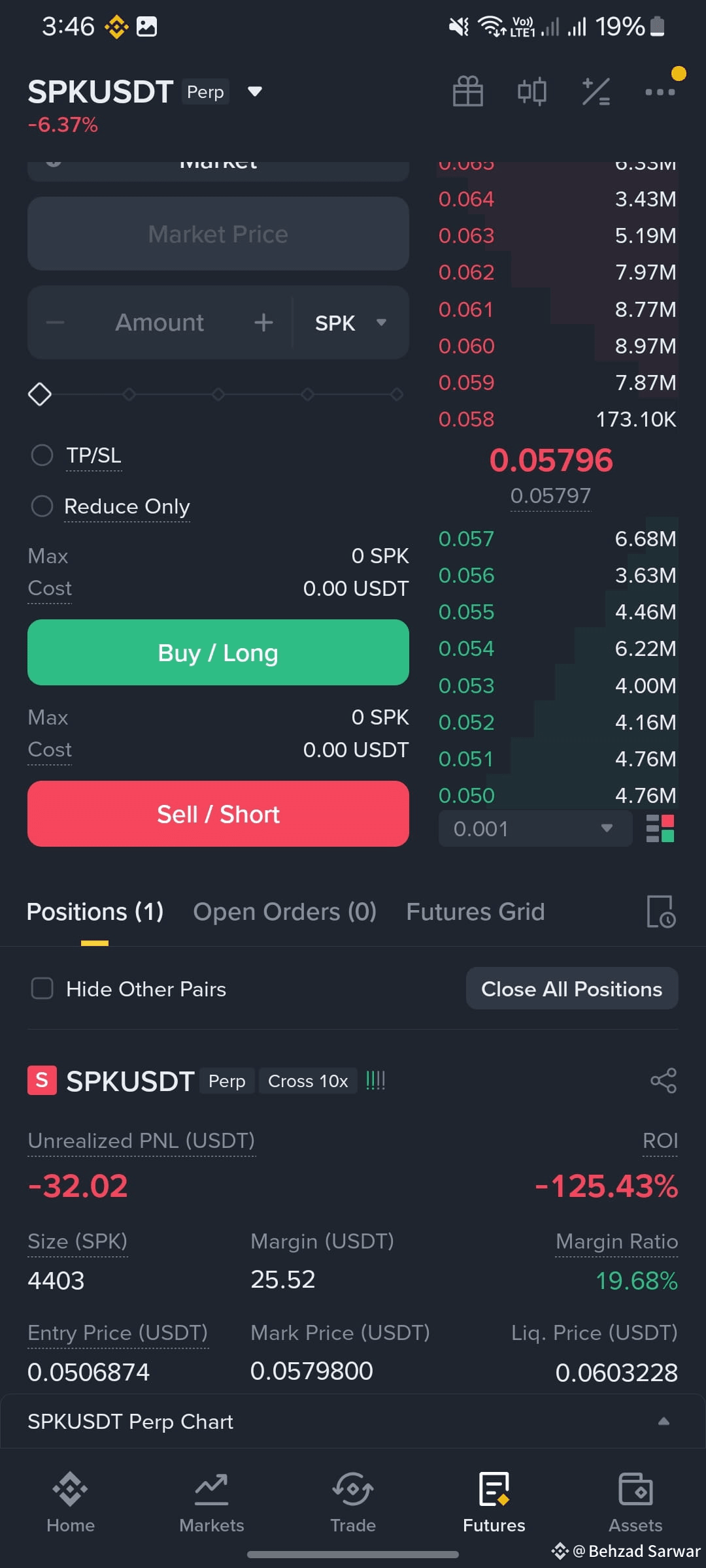The image size is (706, 1568).
Task: Enable Reduce Only option
Action: [42, 506]
